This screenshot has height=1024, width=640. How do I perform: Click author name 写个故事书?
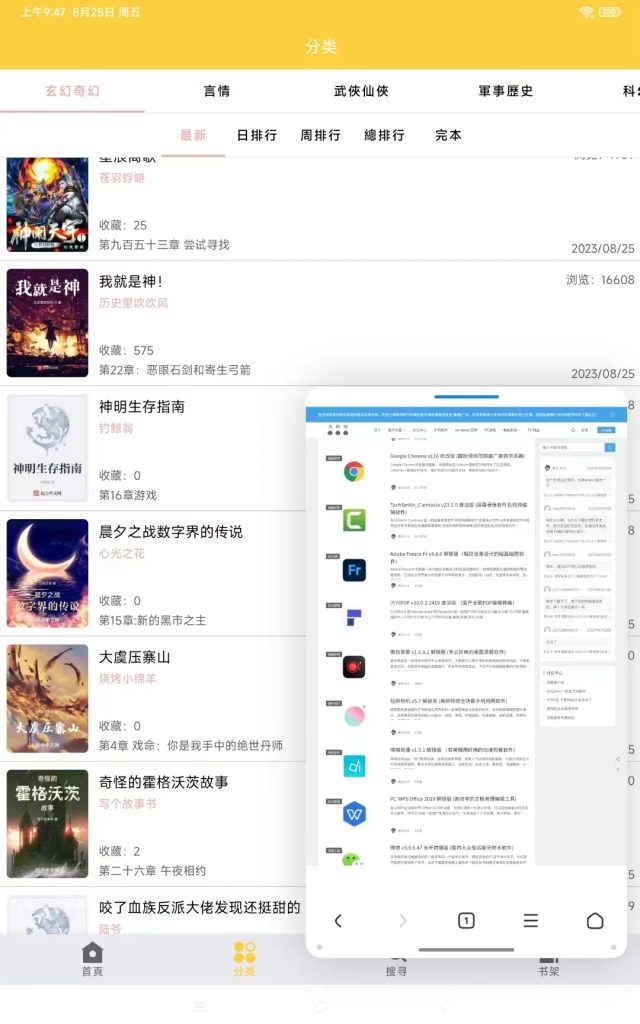pyautogui.click(x=127, y=804)
